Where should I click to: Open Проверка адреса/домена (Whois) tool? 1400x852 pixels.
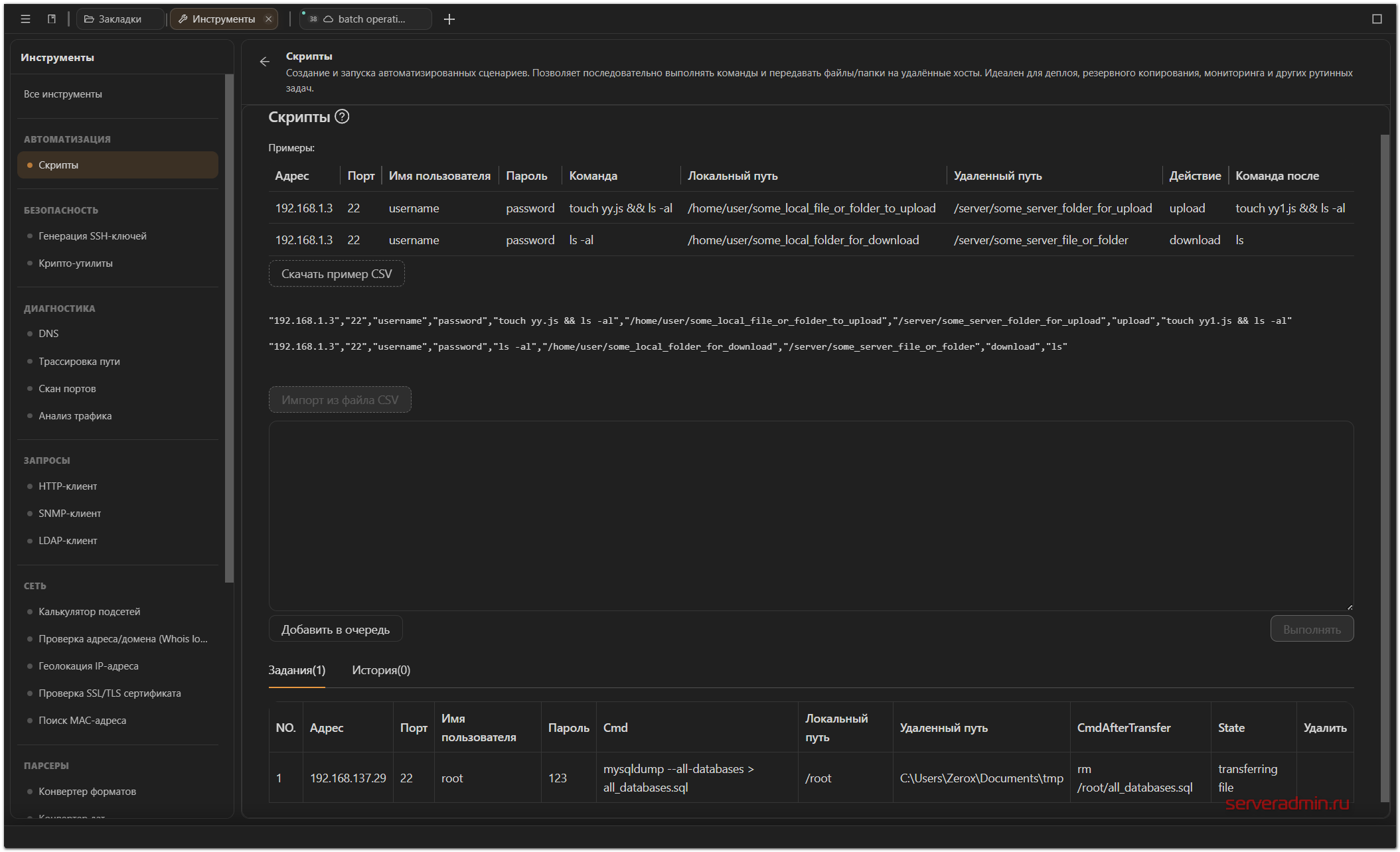(x=118, y=639)
